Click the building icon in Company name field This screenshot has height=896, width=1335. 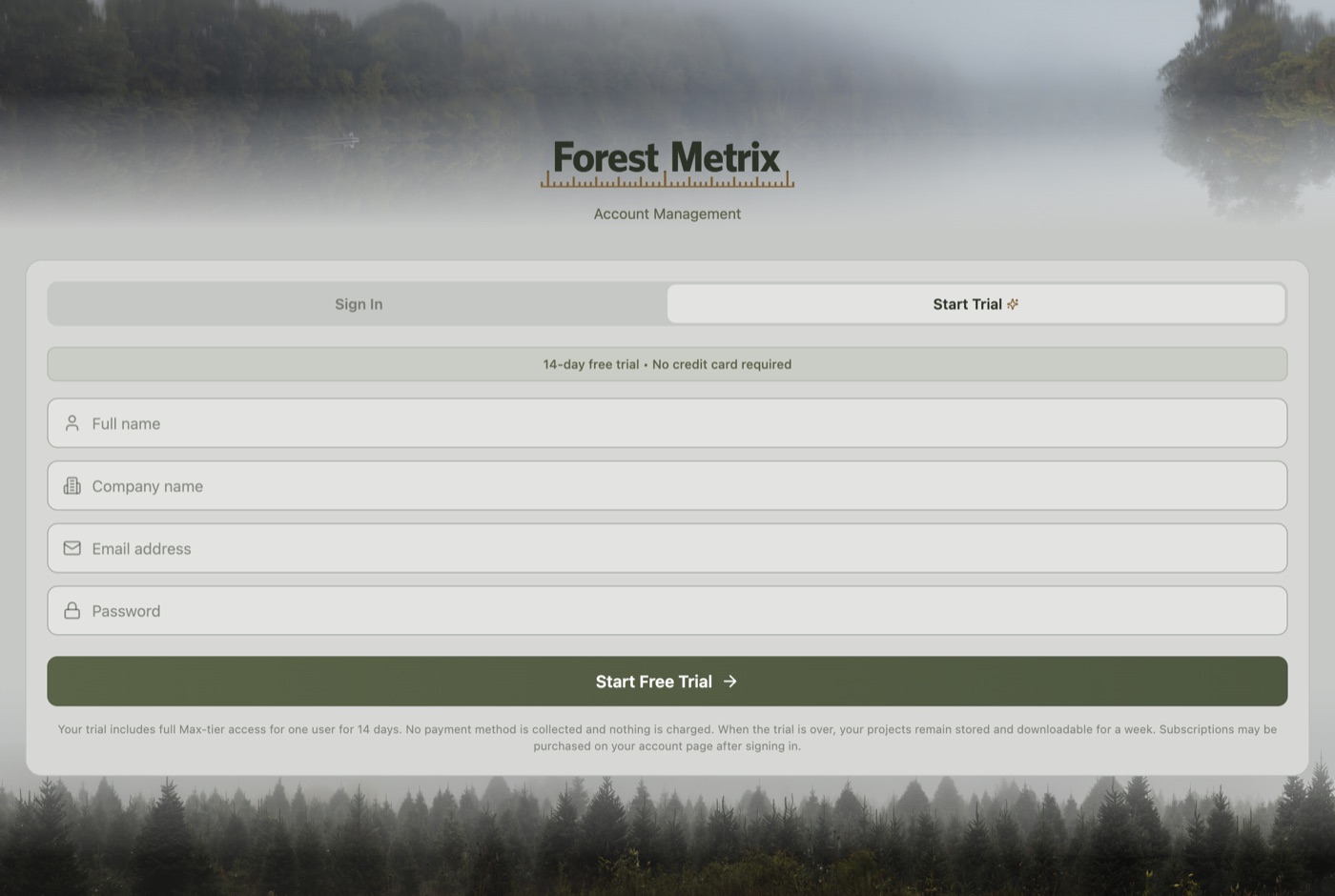coord(72,486)
